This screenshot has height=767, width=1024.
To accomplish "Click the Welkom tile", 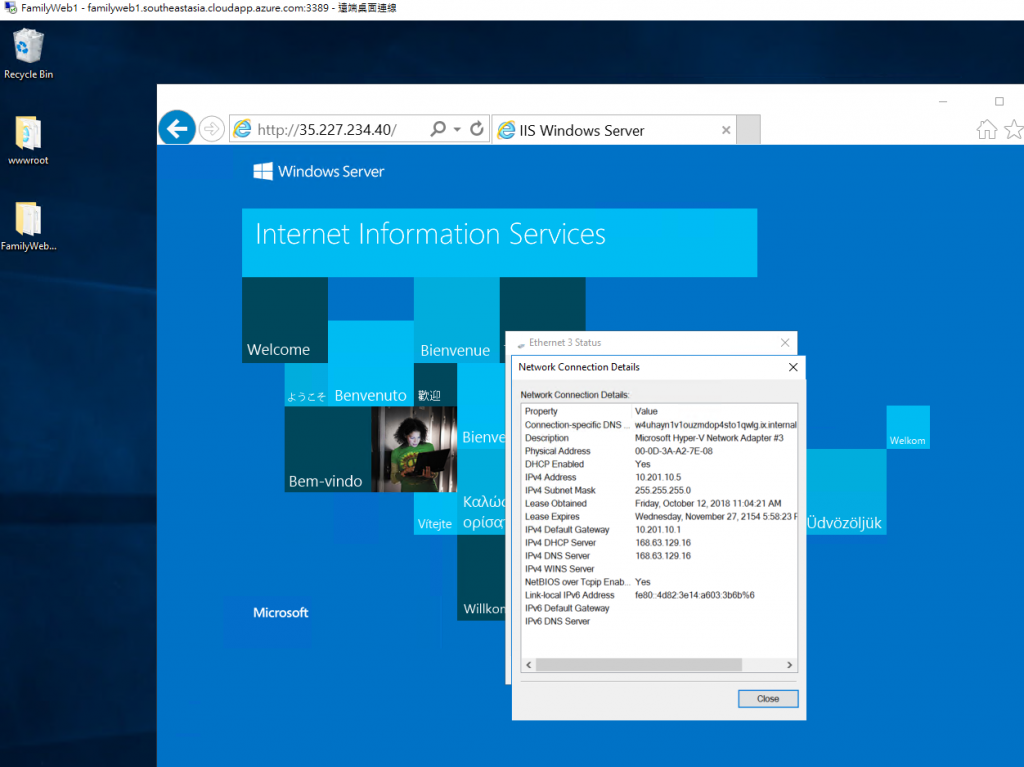I will (x=908, y=427).
